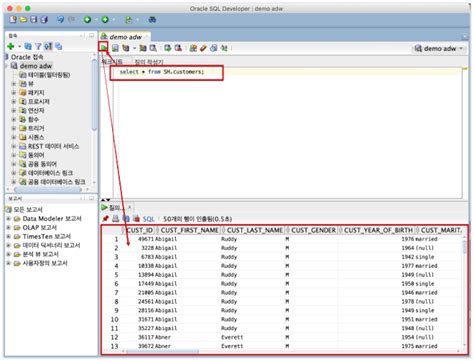Expand the 프로시저 tree node

tap(14, 101)
